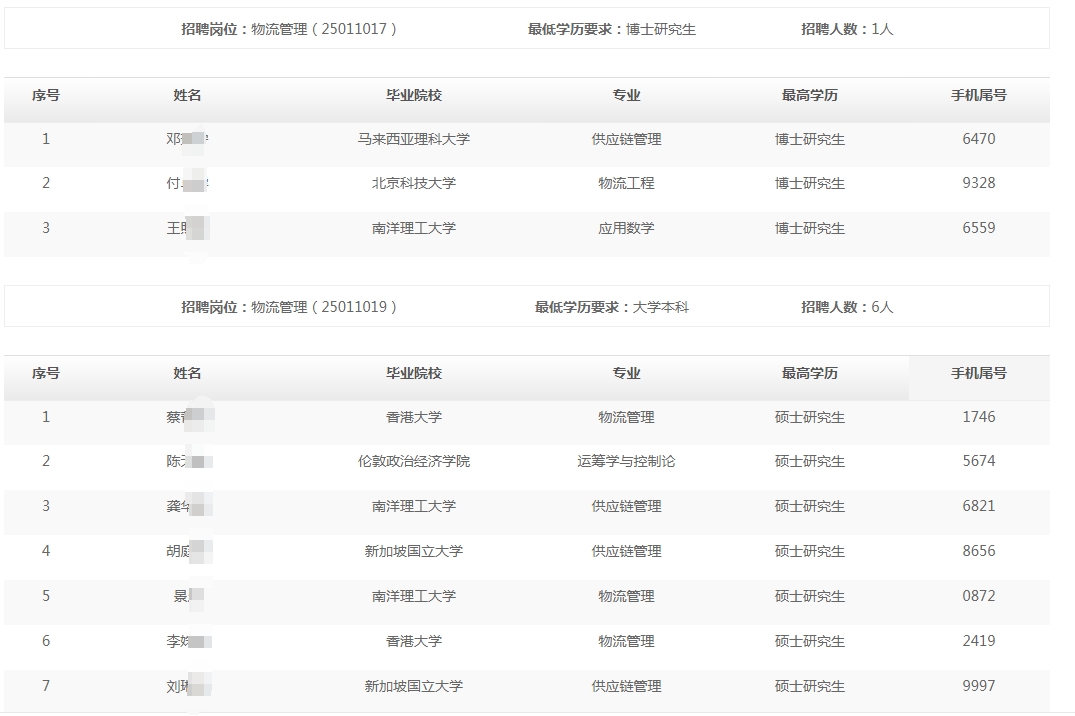The width and height of the screenshot is (1075, 716).
Task: Click the position title 物流管理（25011019）
Action: [323, 307]
